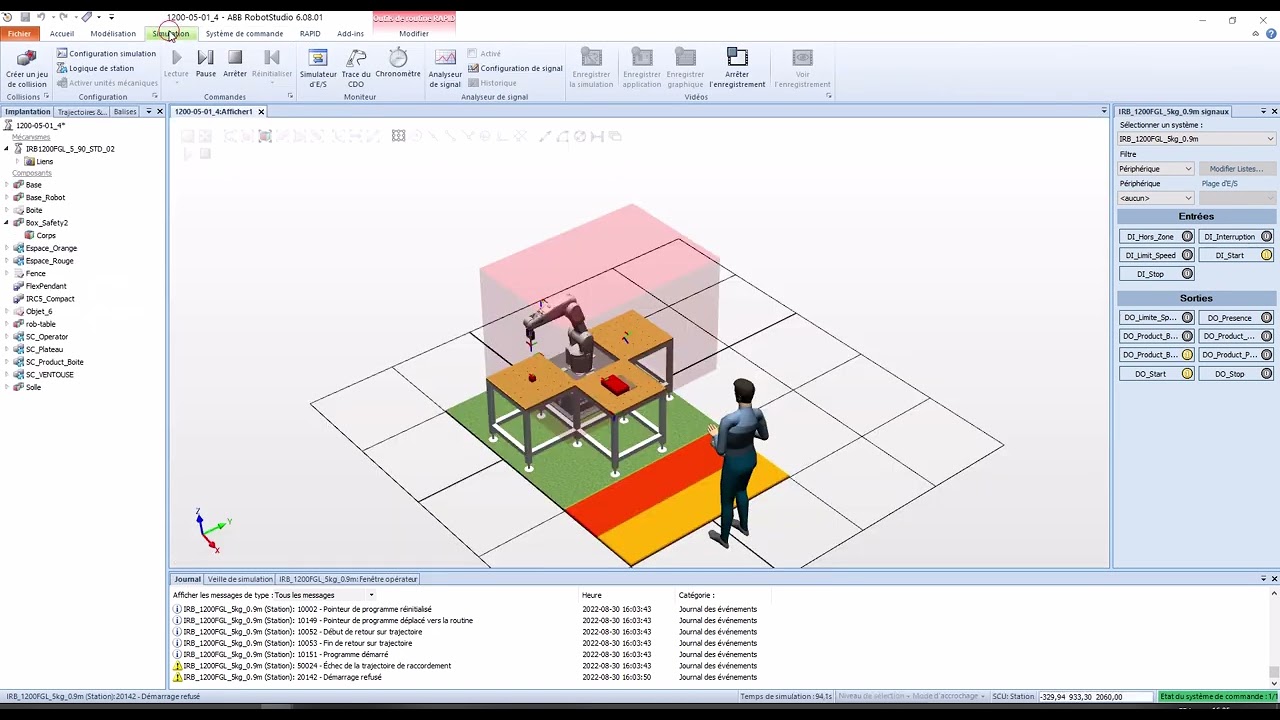Viewport: 1280px width, 720px height.
Task: Toggle DI_Limit_Speed input signal
Action: 1156,255
